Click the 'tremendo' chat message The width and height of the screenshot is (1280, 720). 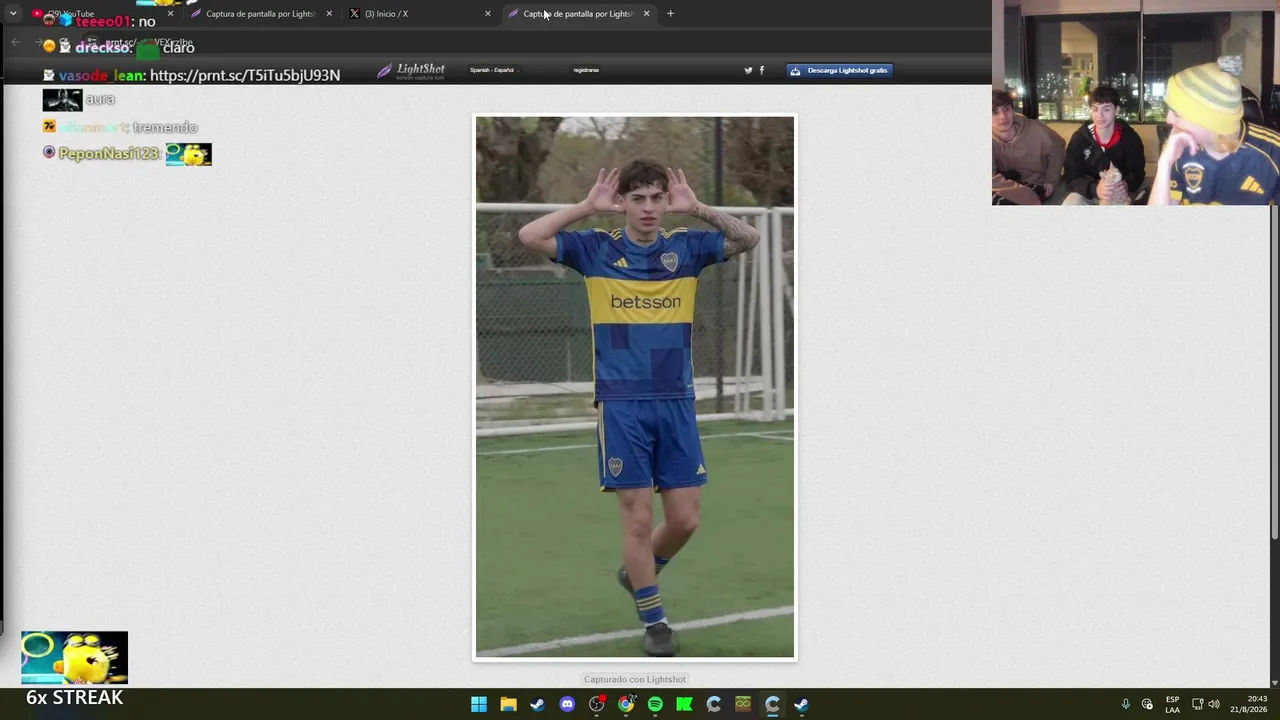pos(165,127)
